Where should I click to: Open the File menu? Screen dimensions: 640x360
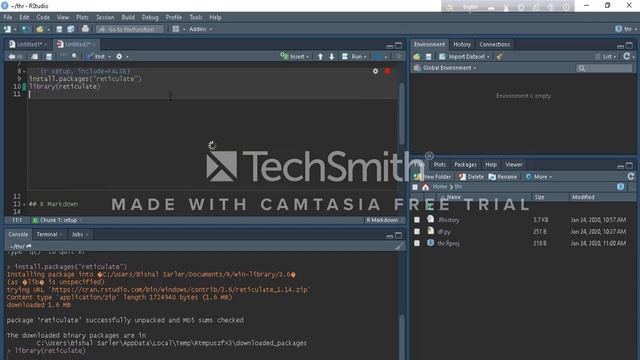point(8,17)
